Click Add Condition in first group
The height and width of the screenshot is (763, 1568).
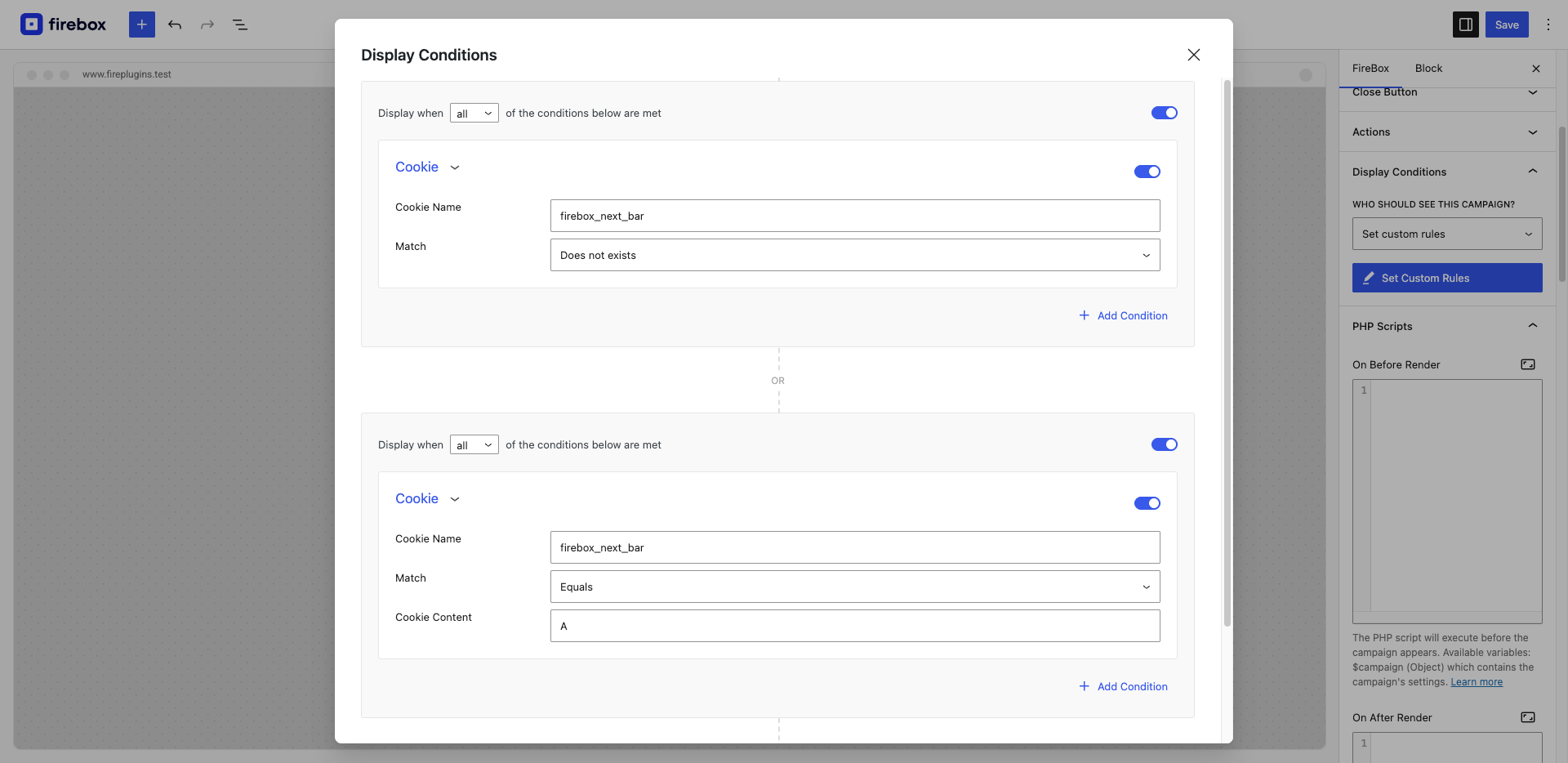[x=1124, y=315]
